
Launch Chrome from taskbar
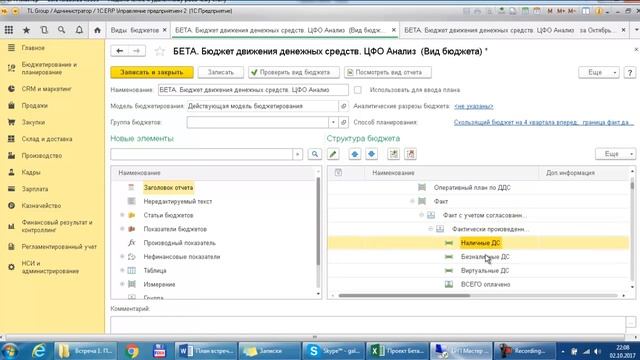(x=132, y=351)
